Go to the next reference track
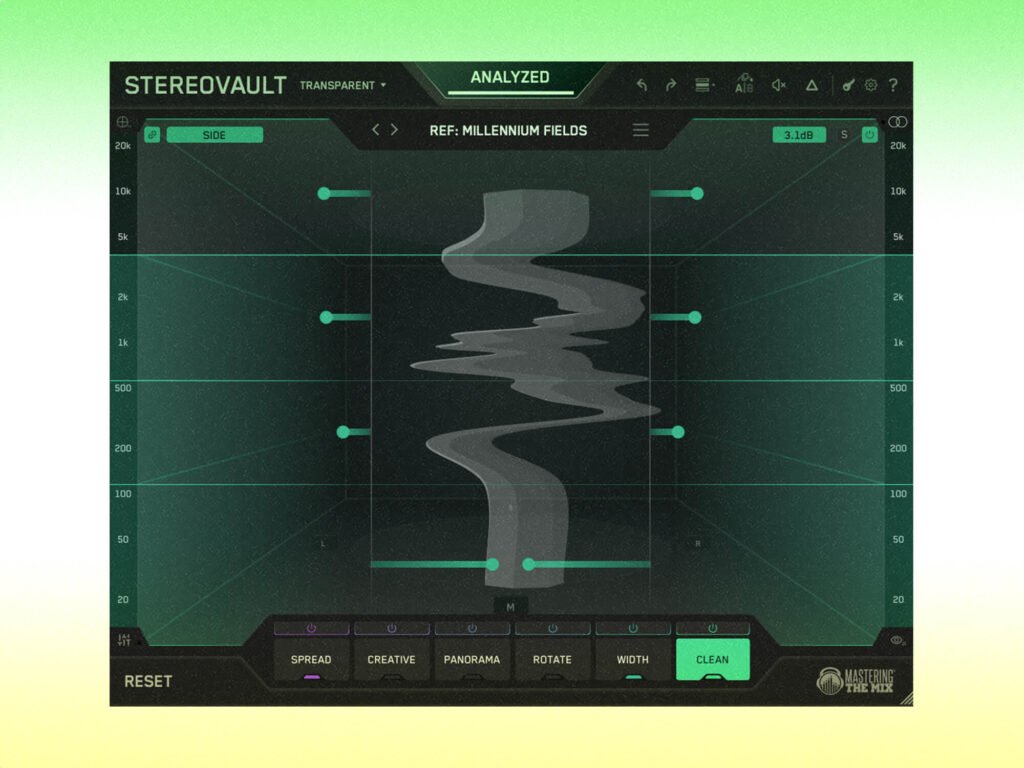 pyautogui.click(x=394, y=129)
